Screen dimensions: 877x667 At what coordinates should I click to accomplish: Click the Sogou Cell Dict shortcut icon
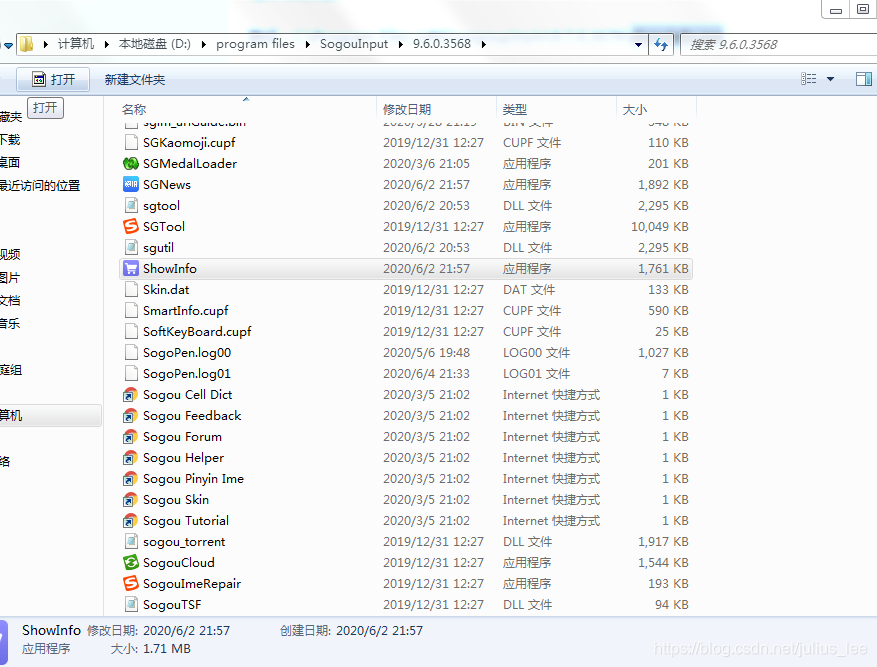[131, 395]
